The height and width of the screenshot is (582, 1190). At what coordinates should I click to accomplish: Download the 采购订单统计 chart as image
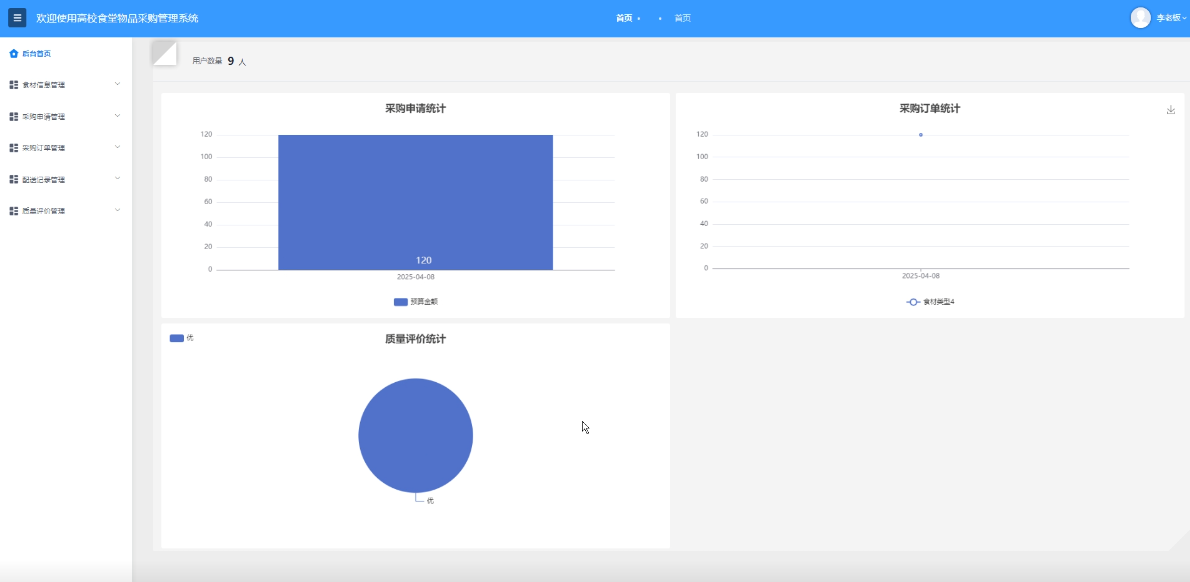(1170, 110)
